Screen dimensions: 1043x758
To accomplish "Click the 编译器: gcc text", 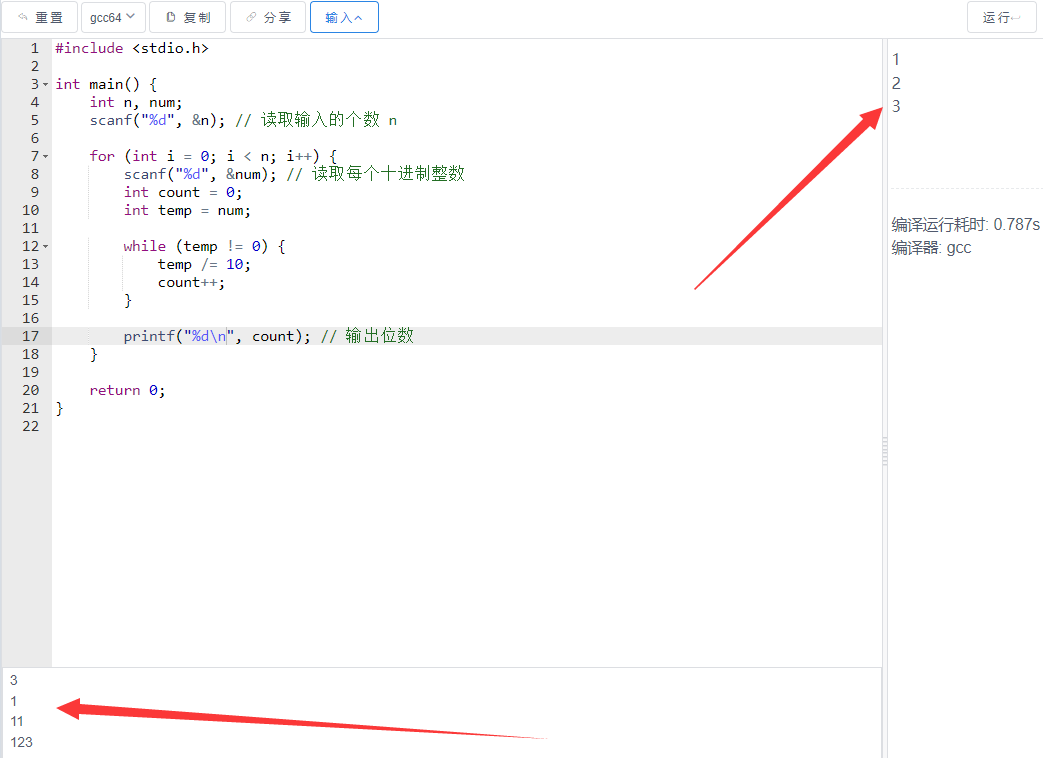I will (x=931, y=248).
